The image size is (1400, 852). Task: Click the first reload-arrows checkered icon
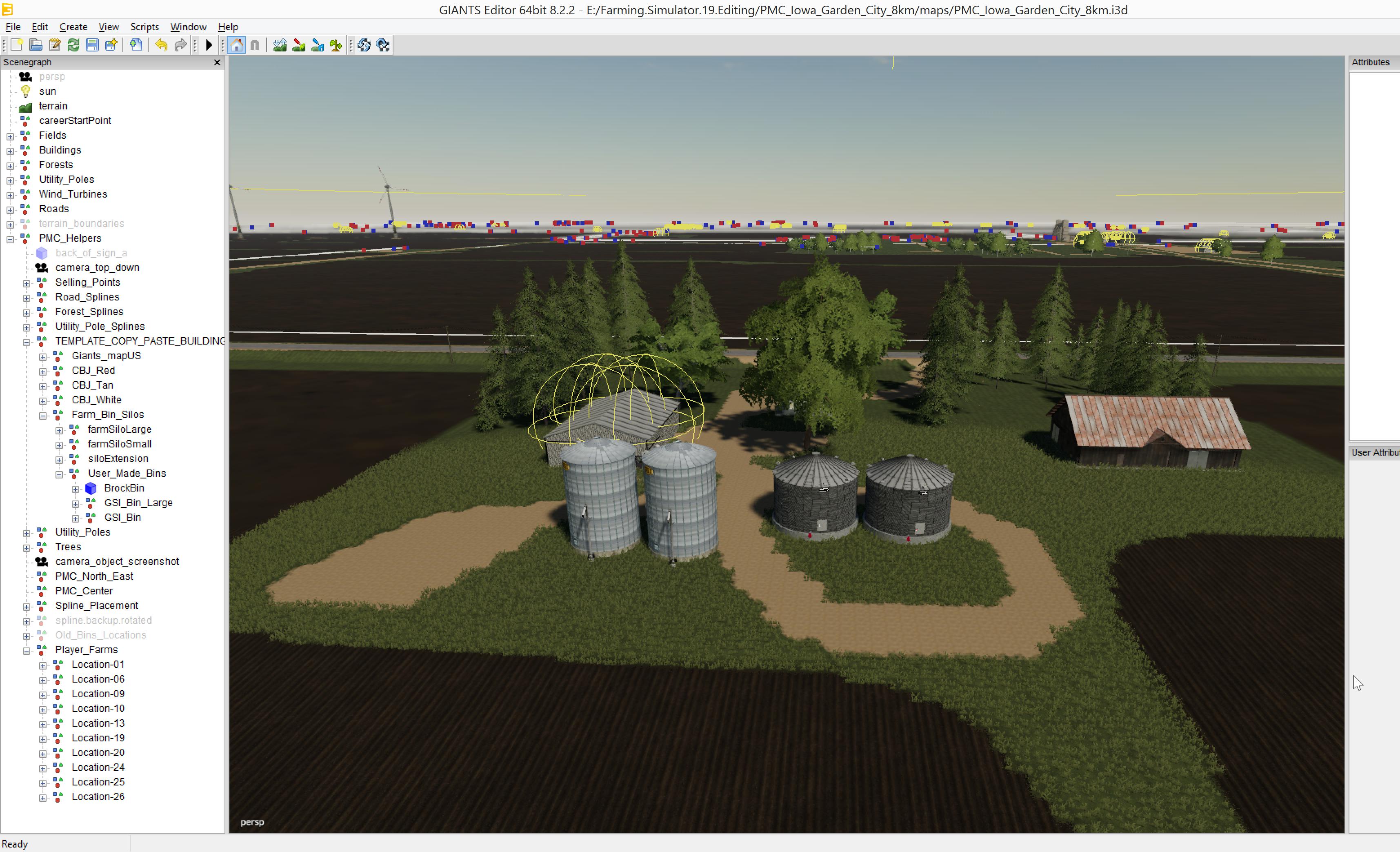pyautogui.click(x=364, y=45)
